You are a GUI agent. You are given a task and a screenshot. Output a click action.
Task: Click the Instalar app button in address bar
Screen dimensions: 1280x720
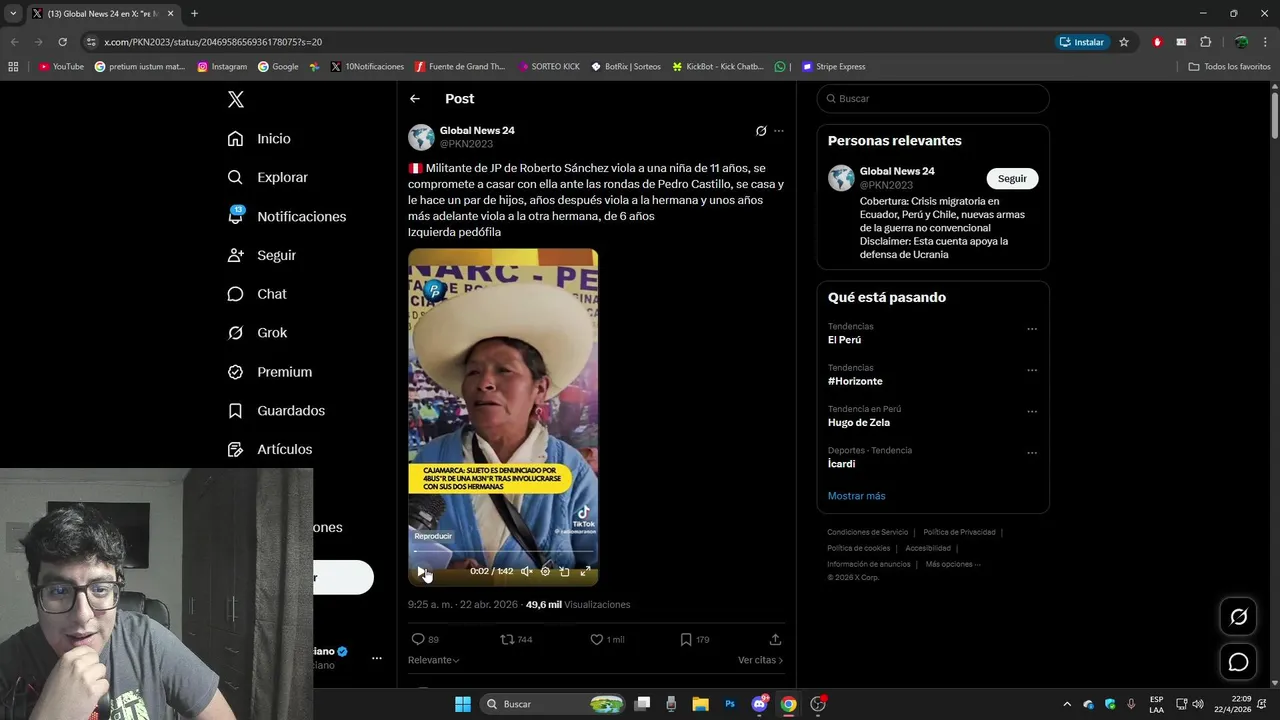pos(1082,42)
